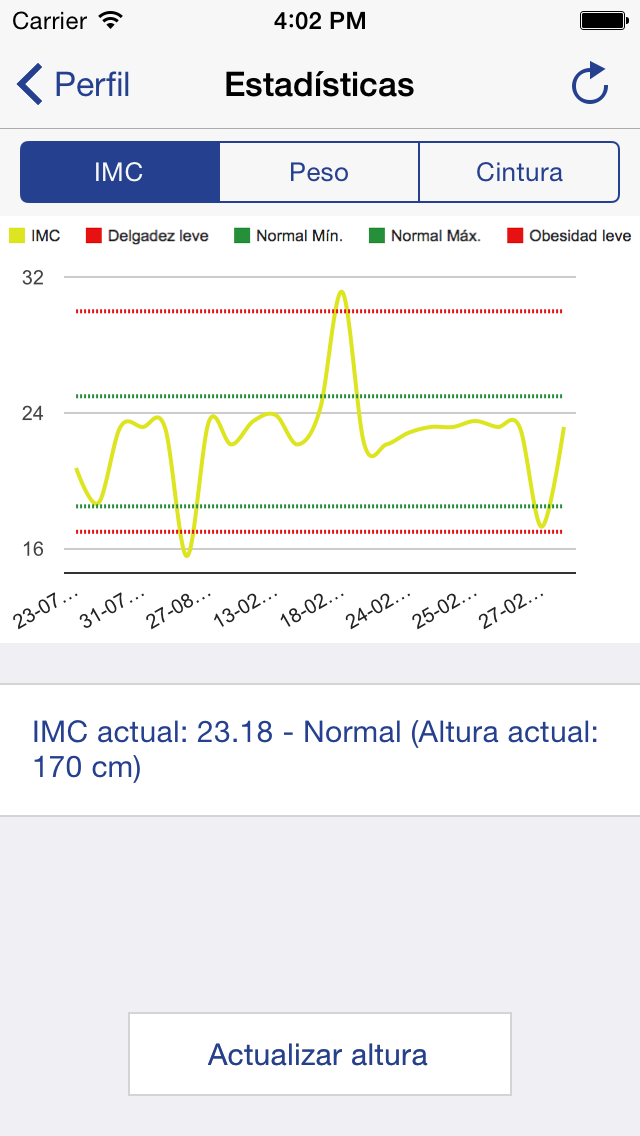Tap the IMC actual summary text
The image size is (640, 1136).
[x=315, y=749]
